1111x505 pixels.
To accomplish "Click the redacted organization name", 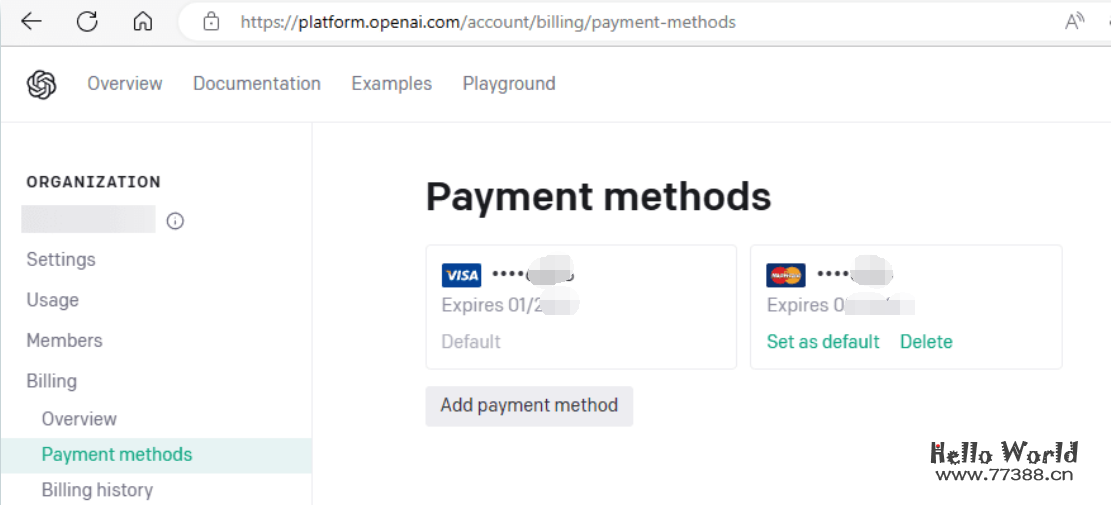I will [89, 219].
